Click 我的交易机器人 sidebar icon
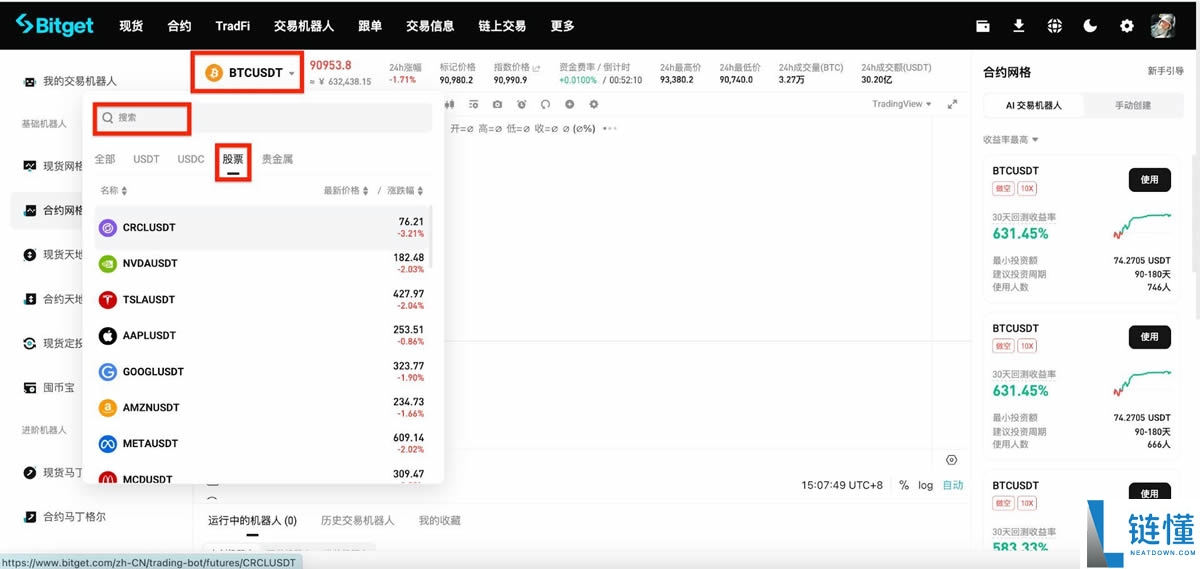This screenshot has height=569, width=1200. [x=30, y=81]
